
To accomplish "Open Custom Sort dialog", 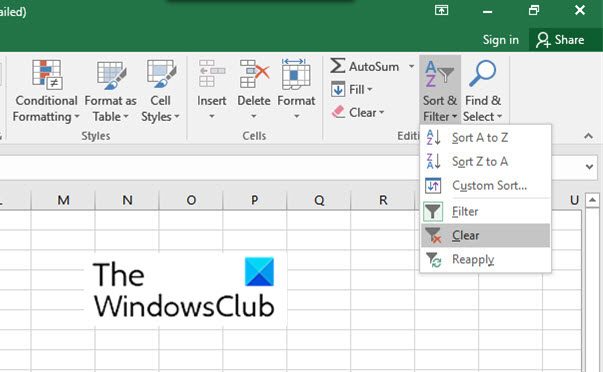I will (485, 185).
